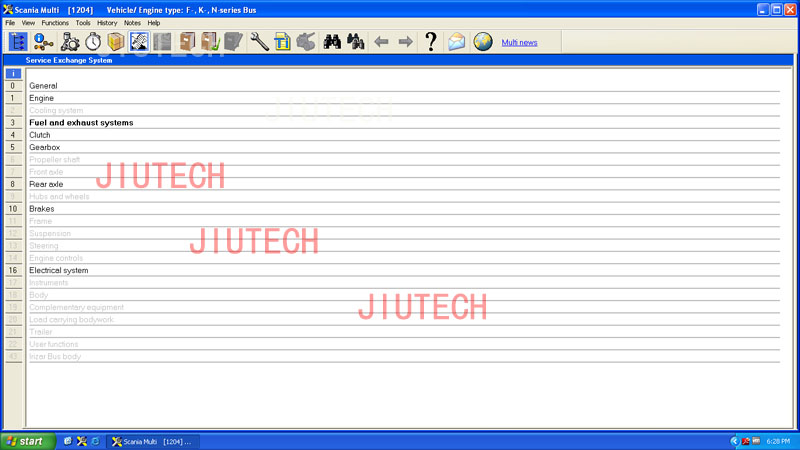The image size is (800, 450).
Task: Select the highlighted service exchange icon
Action: (x=139, y=42)
